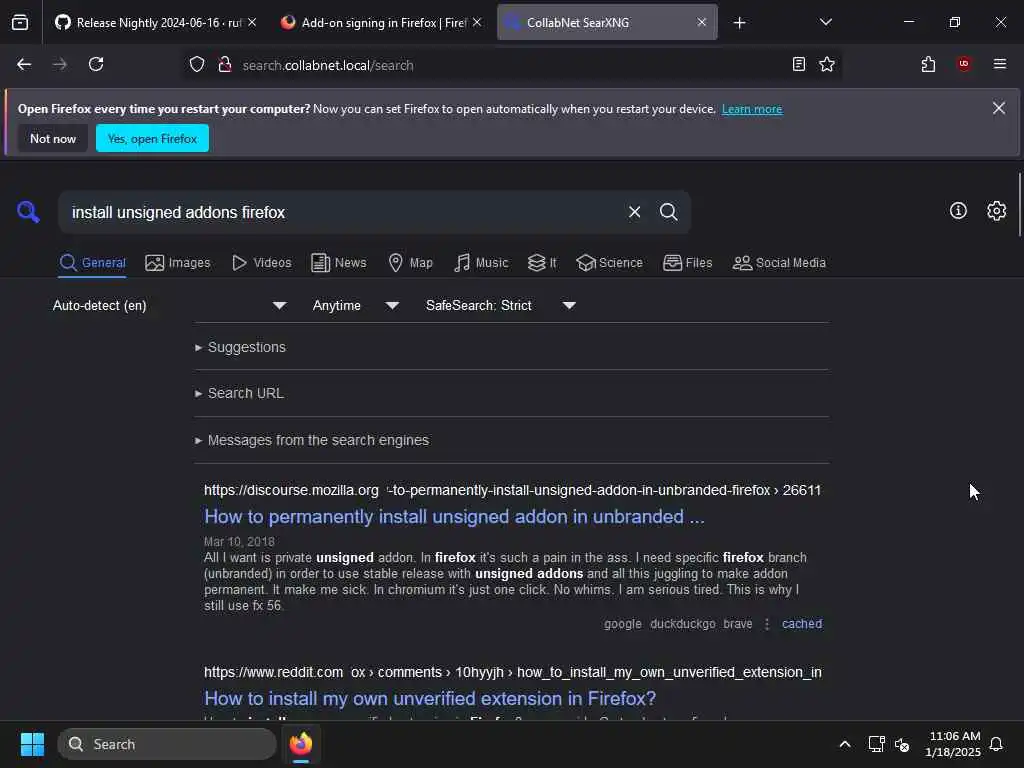Submit search with the magnifier button

coord(669,212)
